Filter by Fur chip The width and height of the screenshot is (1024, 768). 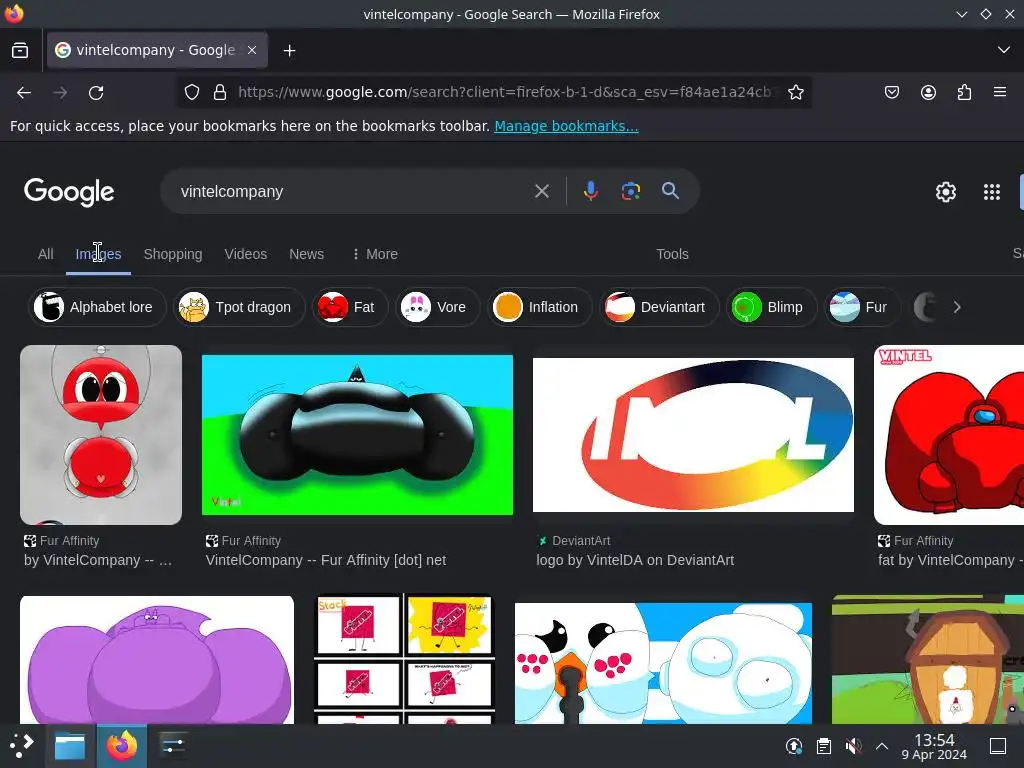pyautogui.click(x=861, y=307)
